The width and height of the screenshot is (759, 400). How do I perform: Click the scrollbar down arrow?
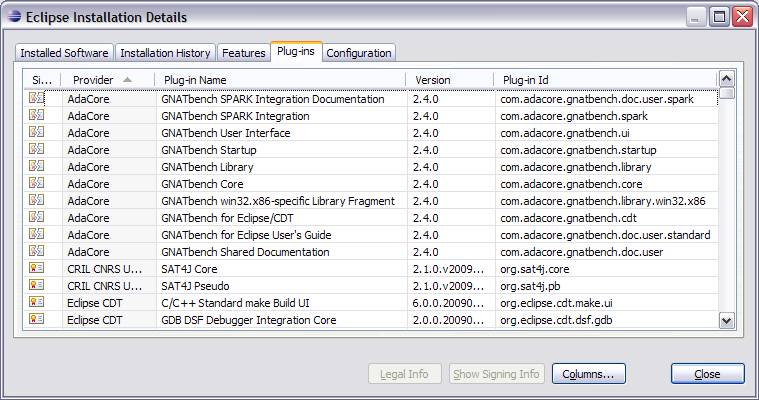pos(727,321)
